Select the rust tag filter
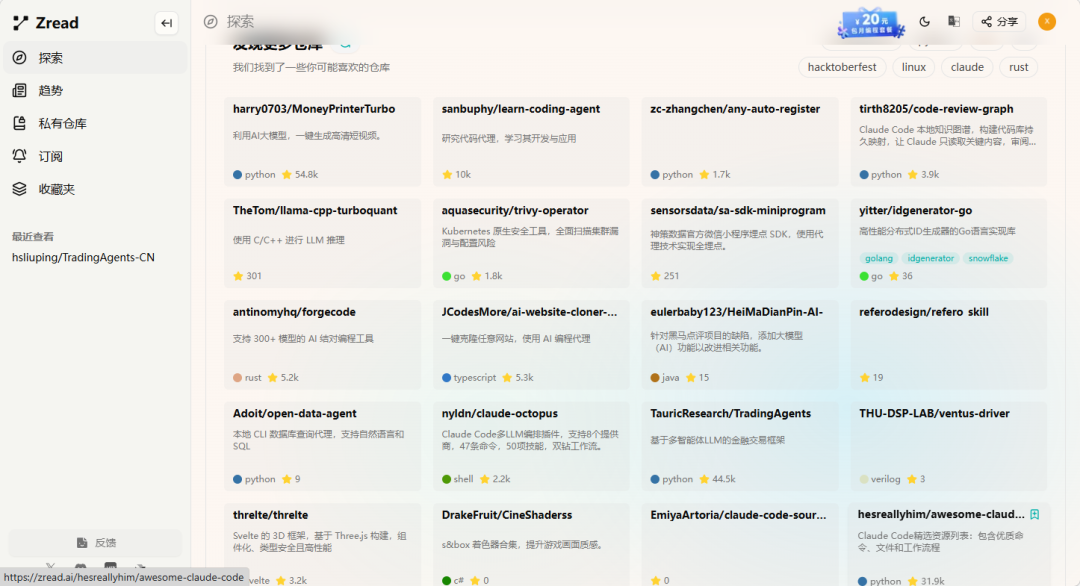The image size is (1080, 586). (1018, 67)
